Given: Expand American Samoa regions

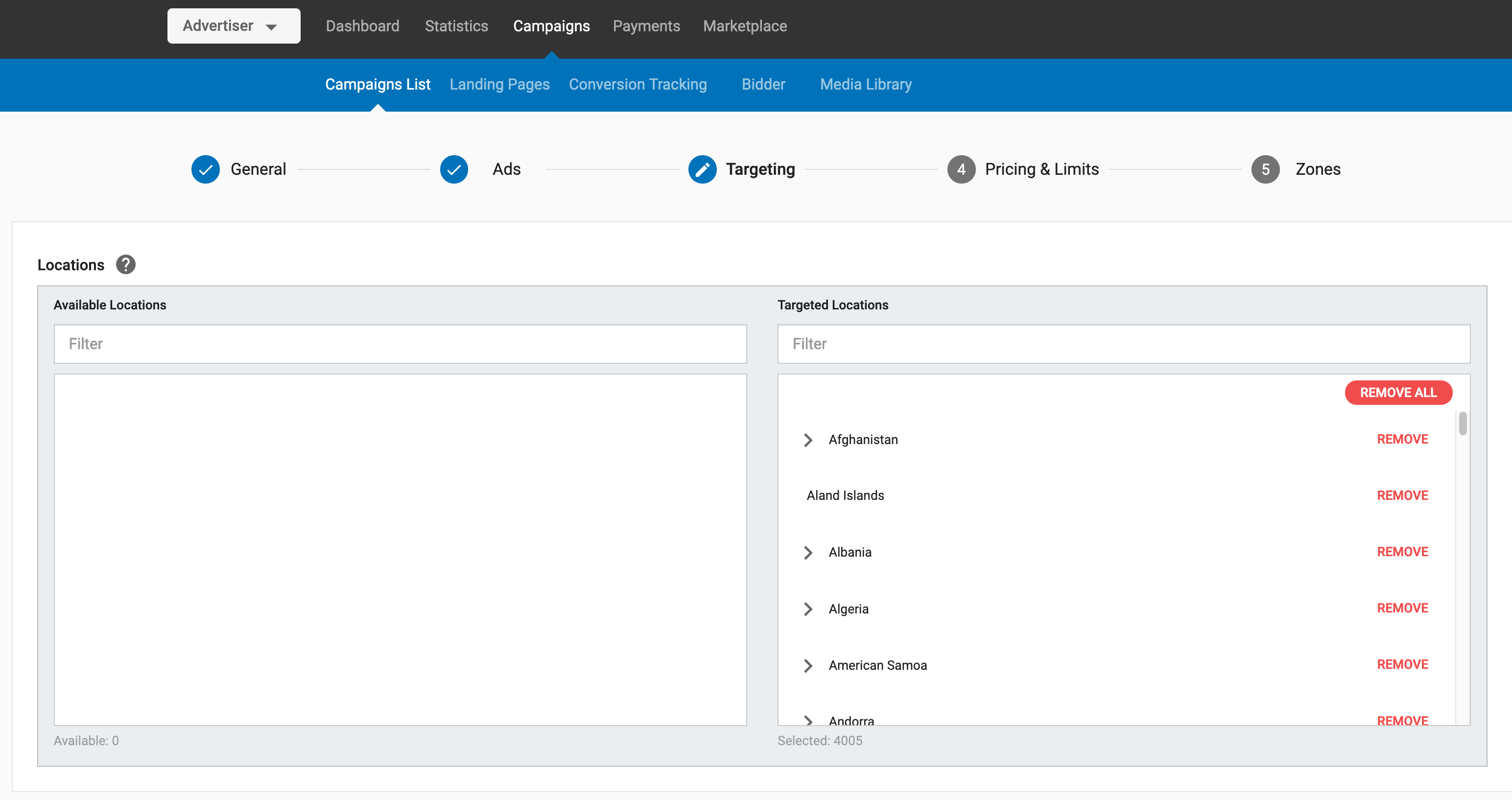Looking at the screenshot, I should (808, 665).
